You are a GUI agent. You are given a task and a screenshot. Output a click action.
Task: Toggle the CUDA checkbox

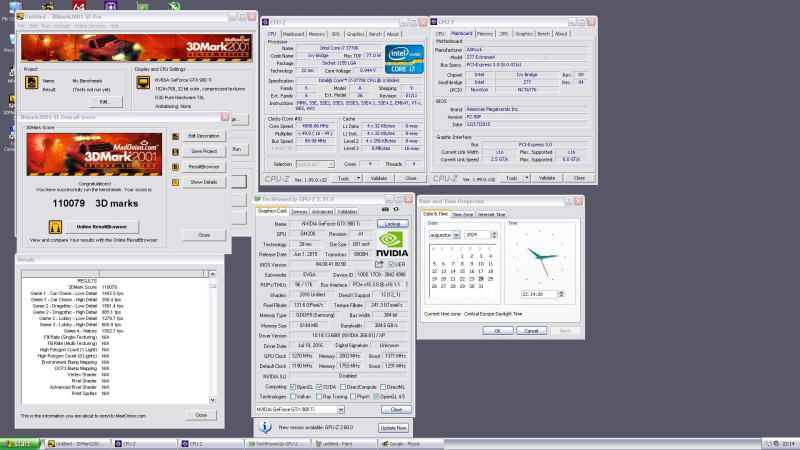(x=319, y=387)
